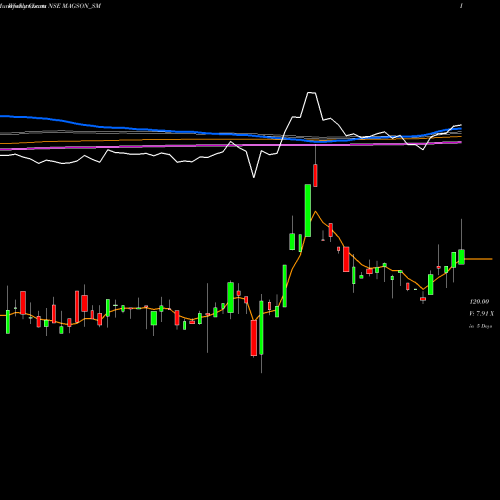Click the V: 7.91 X volume label
500x500 pixels.
(x=481, y=314)
